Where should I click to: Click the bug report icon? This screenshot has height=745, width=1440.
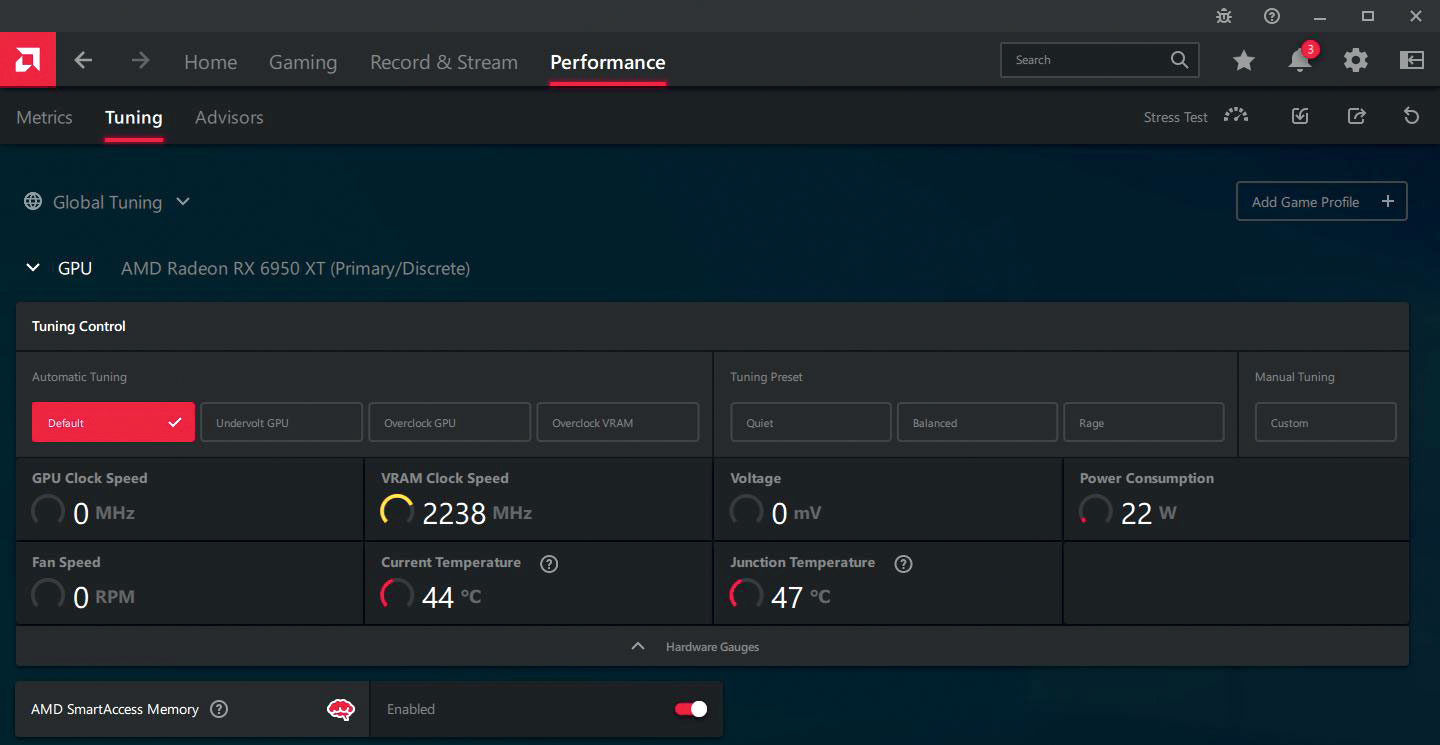[1224, 16]
